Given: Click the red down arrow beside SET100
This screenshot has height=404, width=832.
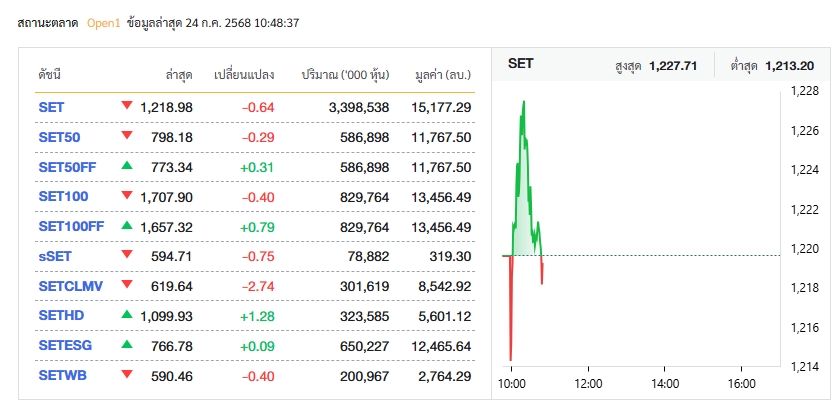Looking at the screenshot, I should (127, 195).
